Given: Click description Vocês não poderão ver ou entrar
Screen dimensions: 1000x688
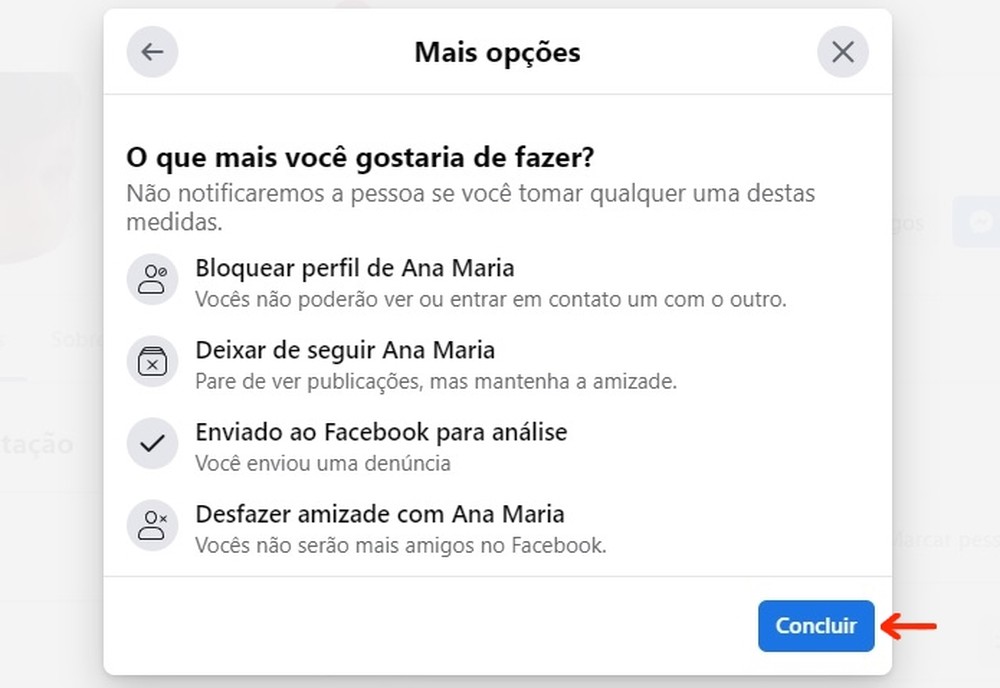Looking at the screenshot, I should coord(490,299).
